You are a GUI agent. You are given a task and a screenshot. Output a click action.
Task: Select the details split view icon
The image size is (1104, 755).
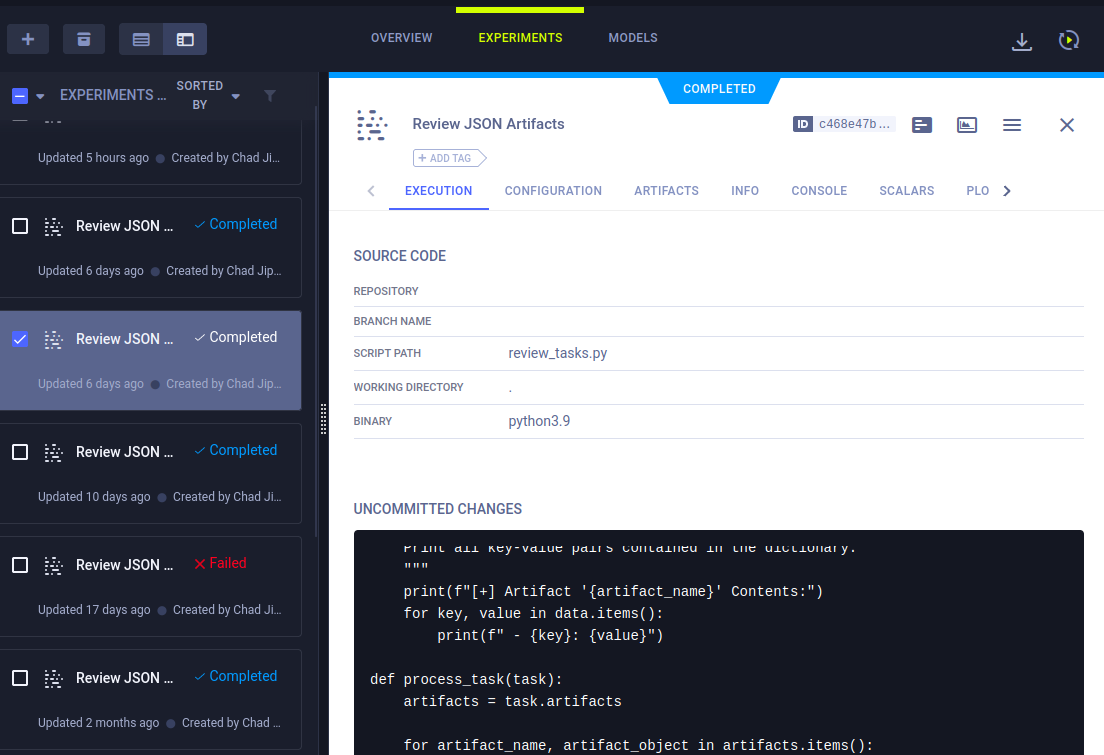coord(185,39)
